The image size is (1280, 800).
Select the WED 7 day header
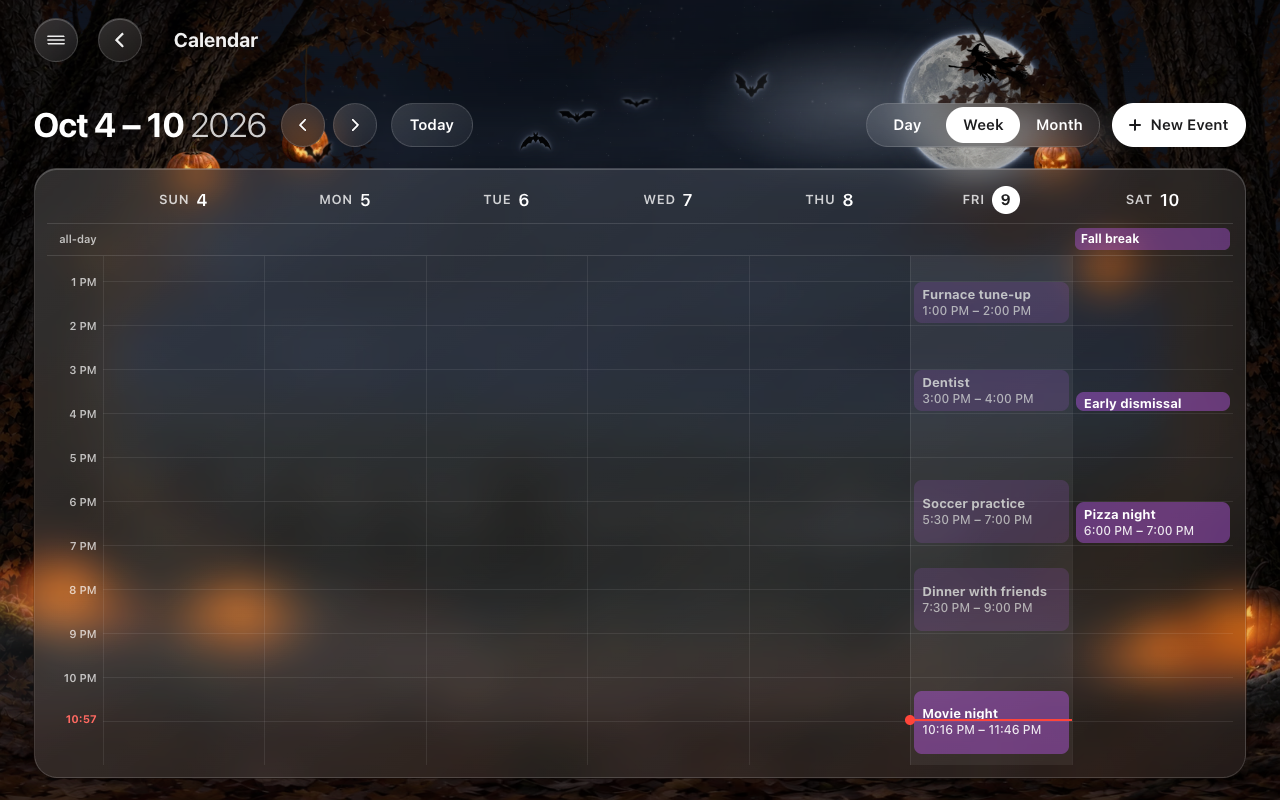pos(668,200)
